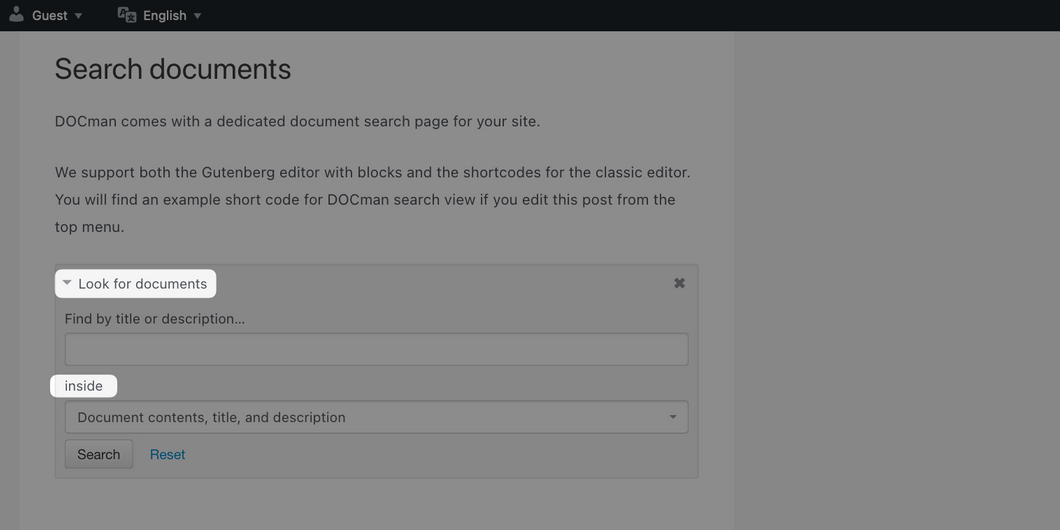Viewport: 1060px width, 530px height.
Task: Open the English language dropdown arrow
Action: click(197, 16)
